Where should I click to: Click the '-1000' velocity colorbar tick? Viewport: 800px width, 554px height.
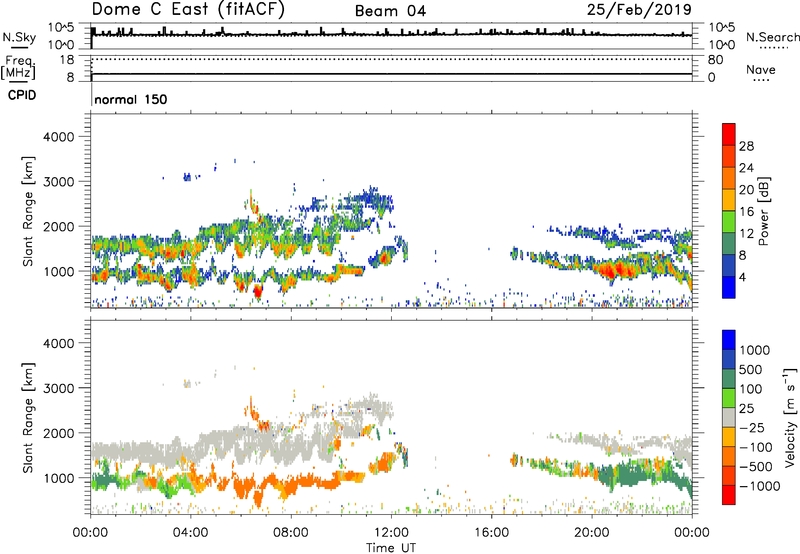(759, 486)
